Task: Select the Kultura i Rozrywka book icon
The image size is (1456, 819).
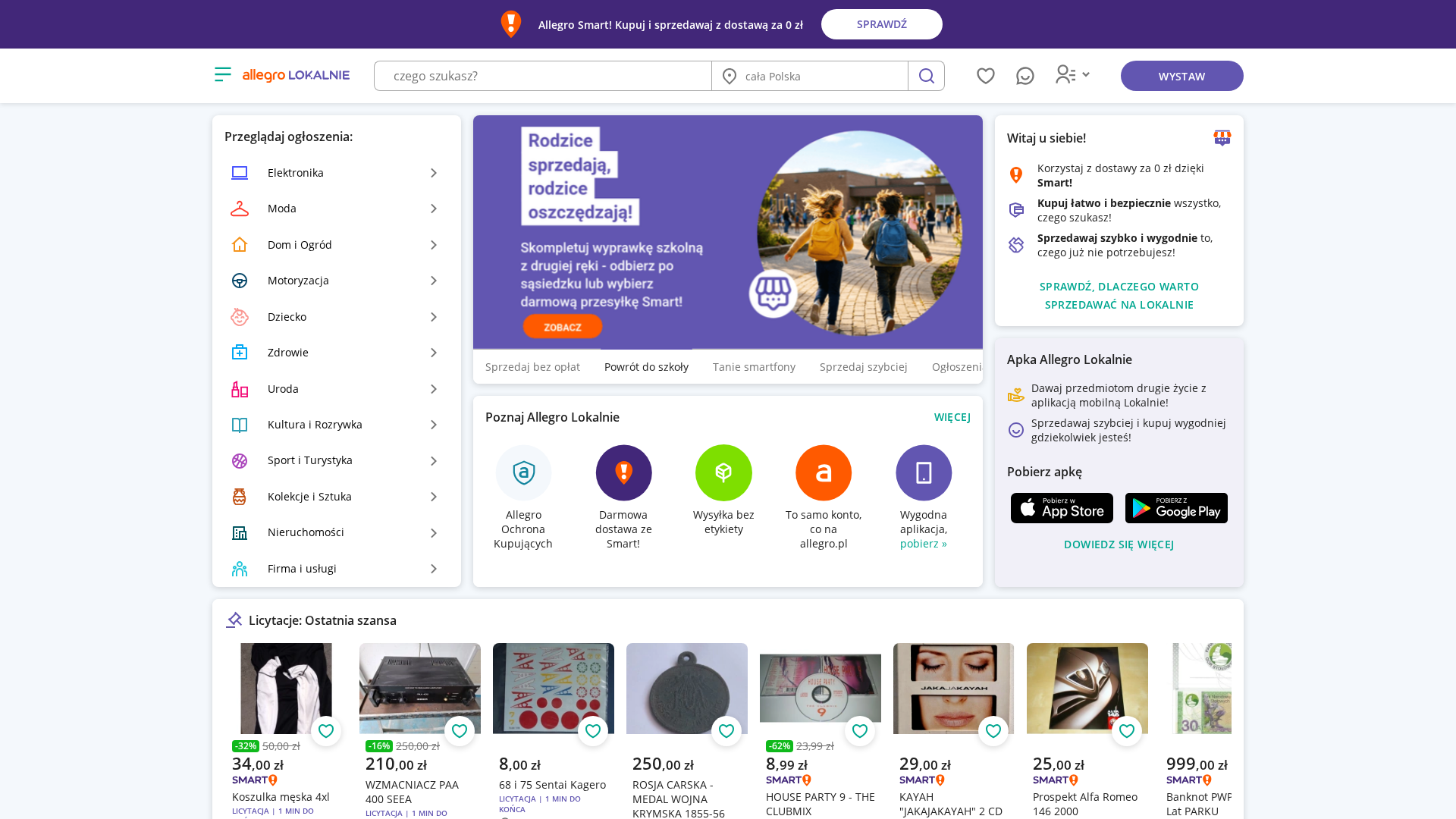Action: (240, 425)
